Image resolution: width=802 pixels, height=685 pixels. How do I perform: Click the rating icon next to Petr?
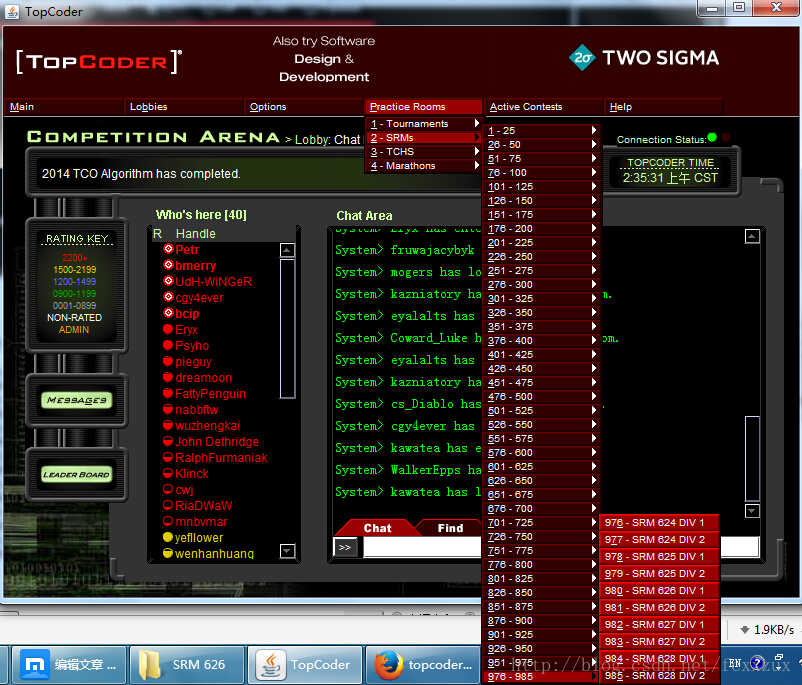tap(168, 249)
